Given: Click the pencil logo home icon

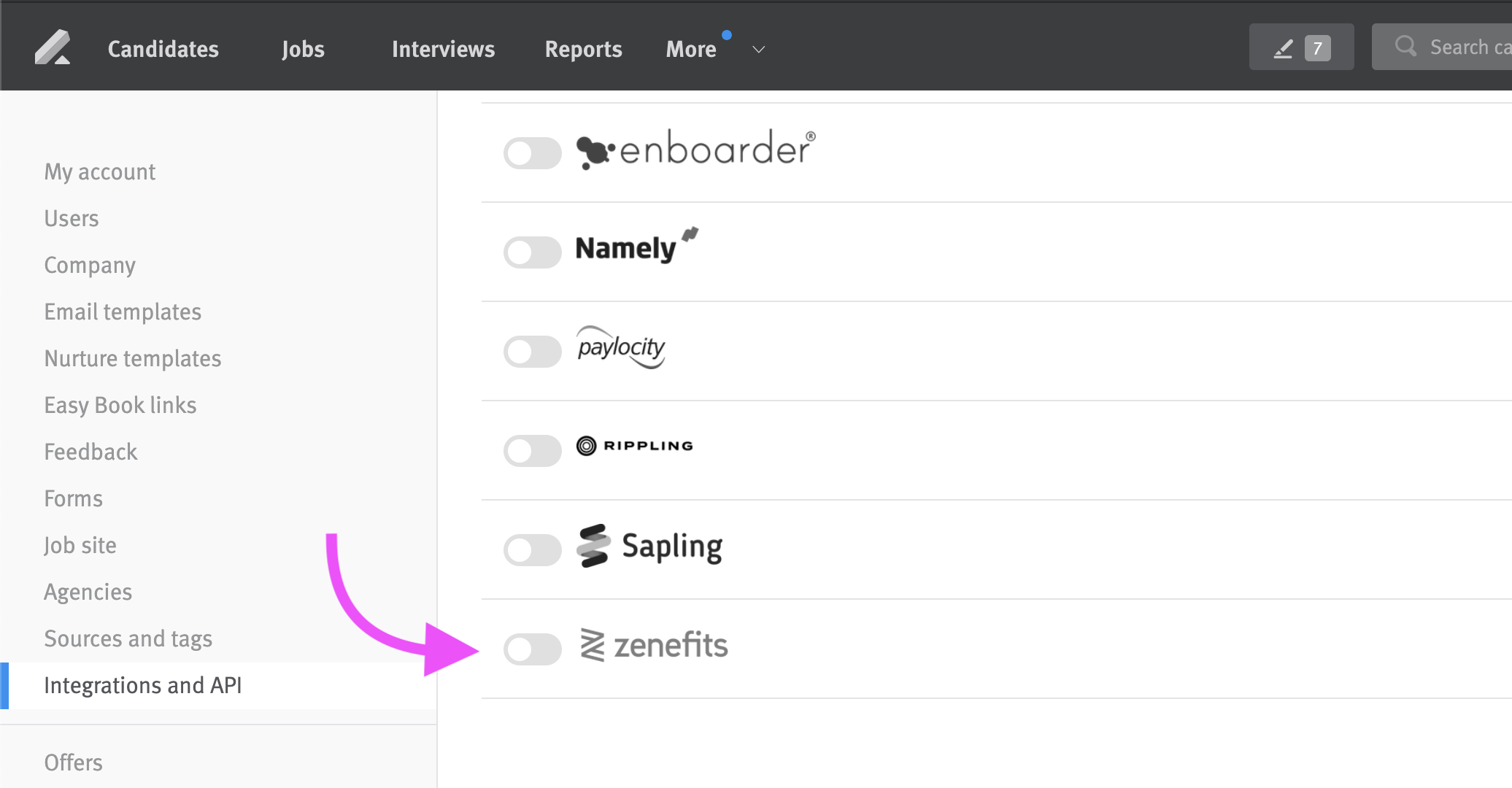Looking at the screenshot, I should (x=53, y=48).
